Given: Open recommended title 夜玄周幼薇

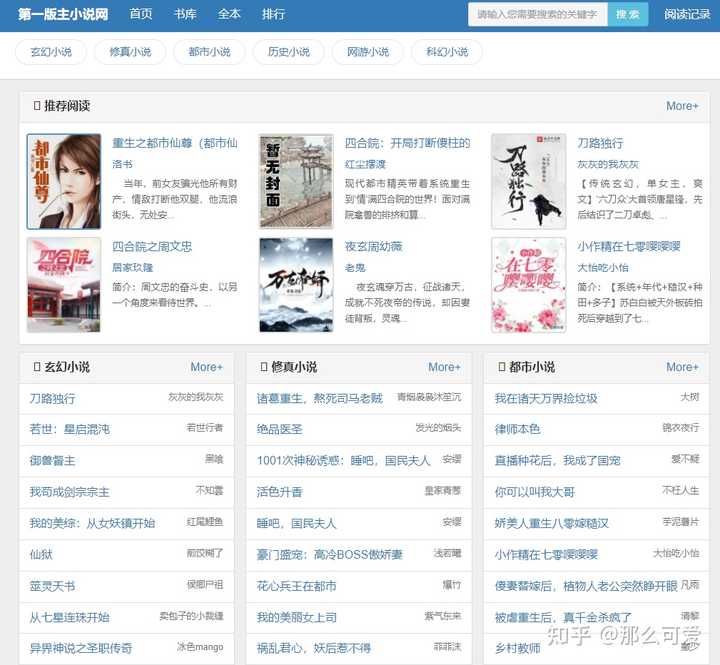Looking at the screenshot, I should [373, 247].
